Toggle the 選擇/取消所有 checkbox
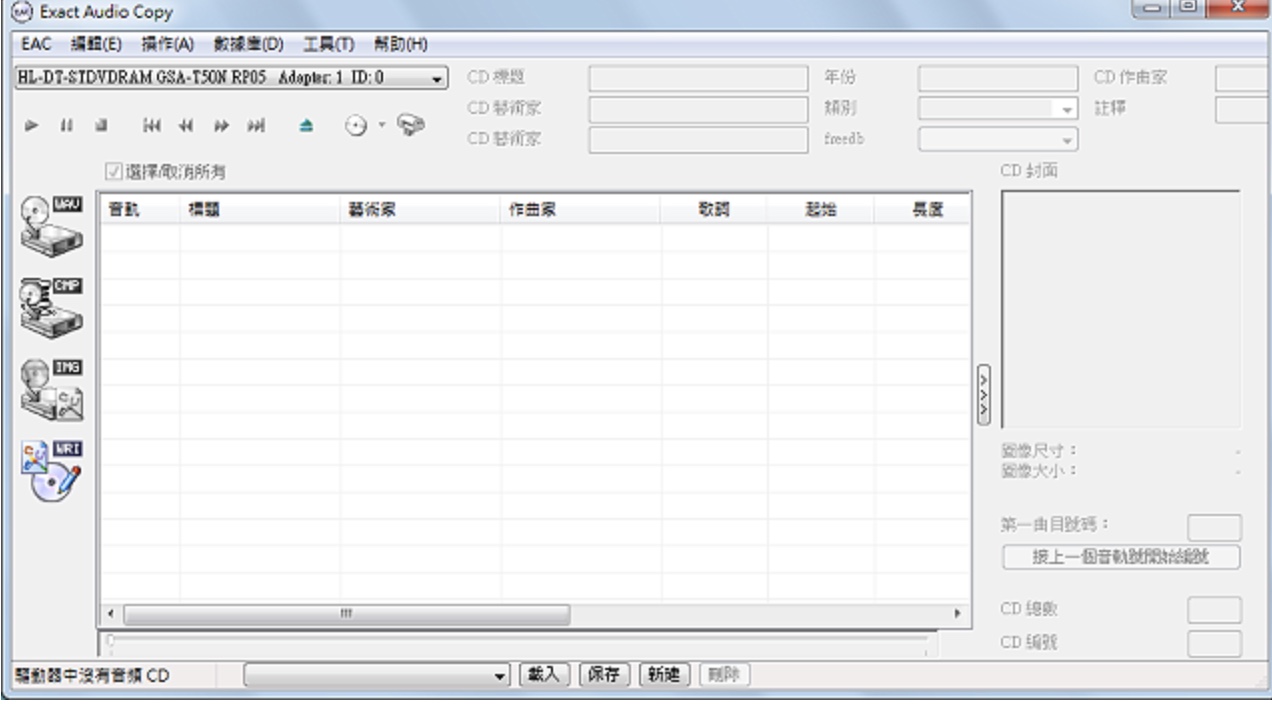This screenshot has width=1272, height=704. (x=113, y=172)
